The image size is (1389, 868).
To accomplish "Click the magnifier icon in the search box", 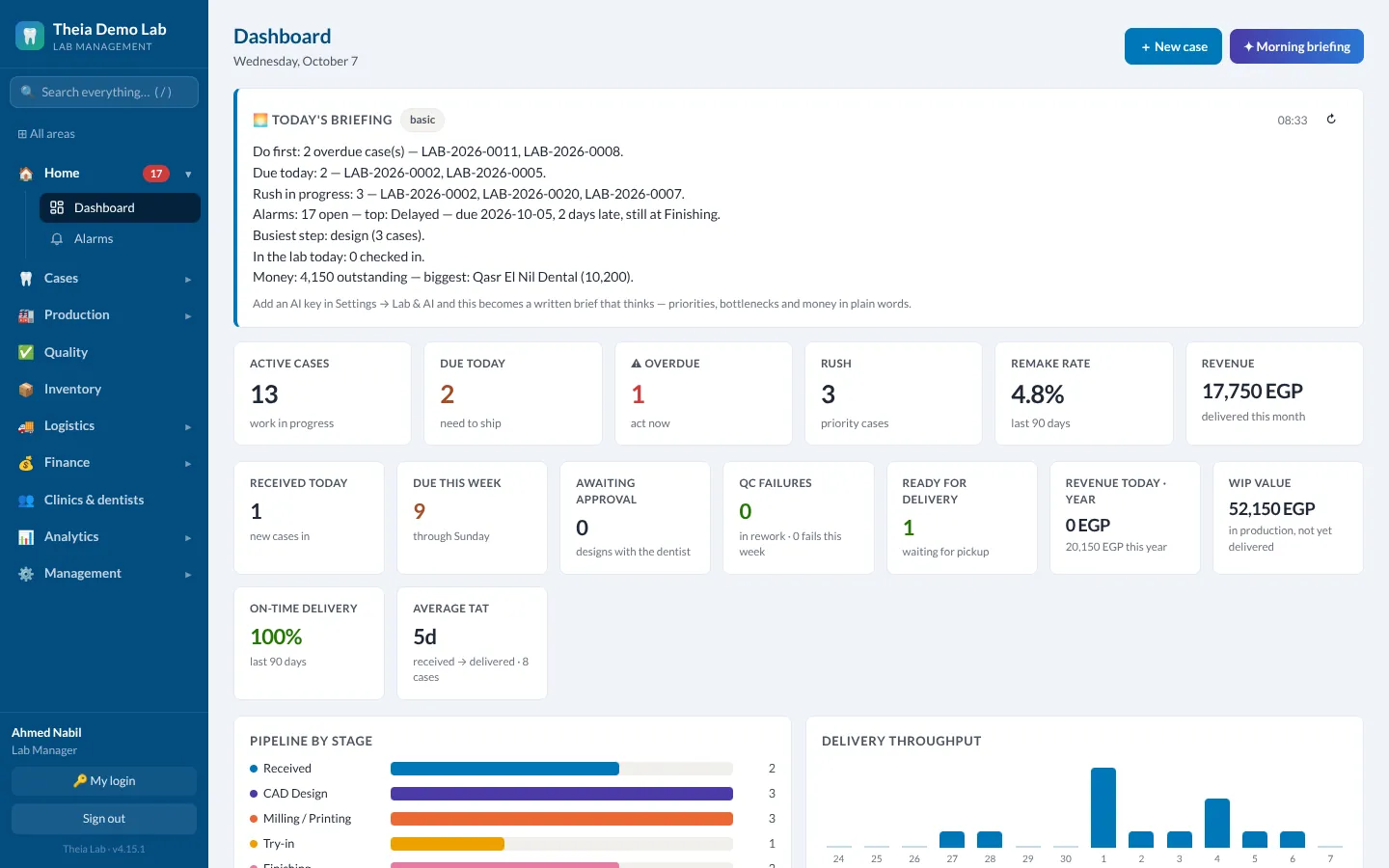I will (27, 92).
